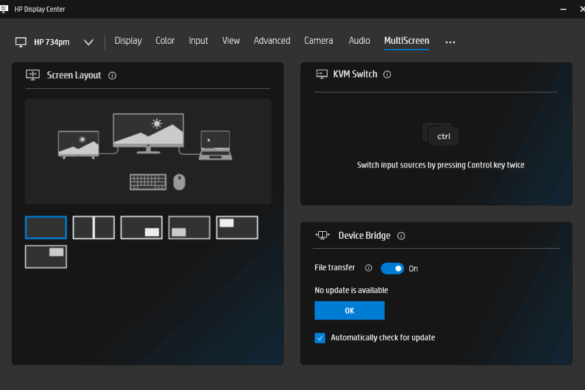Screen dimensions: 585x390
Task: Select the Camera tab
Action: [x=319, y=40]
